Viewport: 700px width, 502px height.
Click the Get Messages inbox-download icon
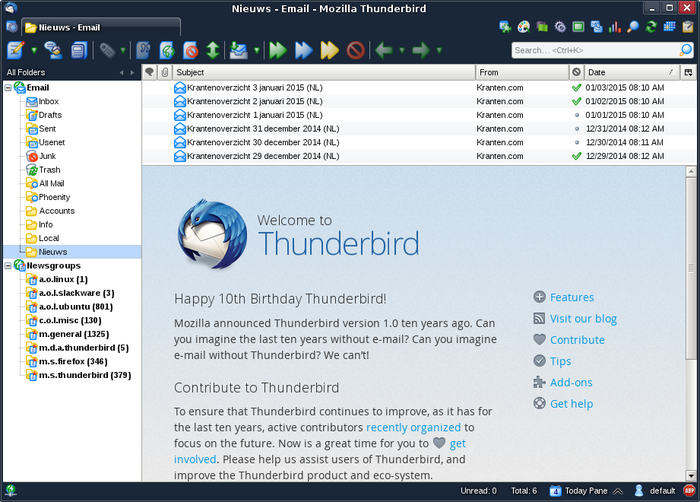coord(238,50)
